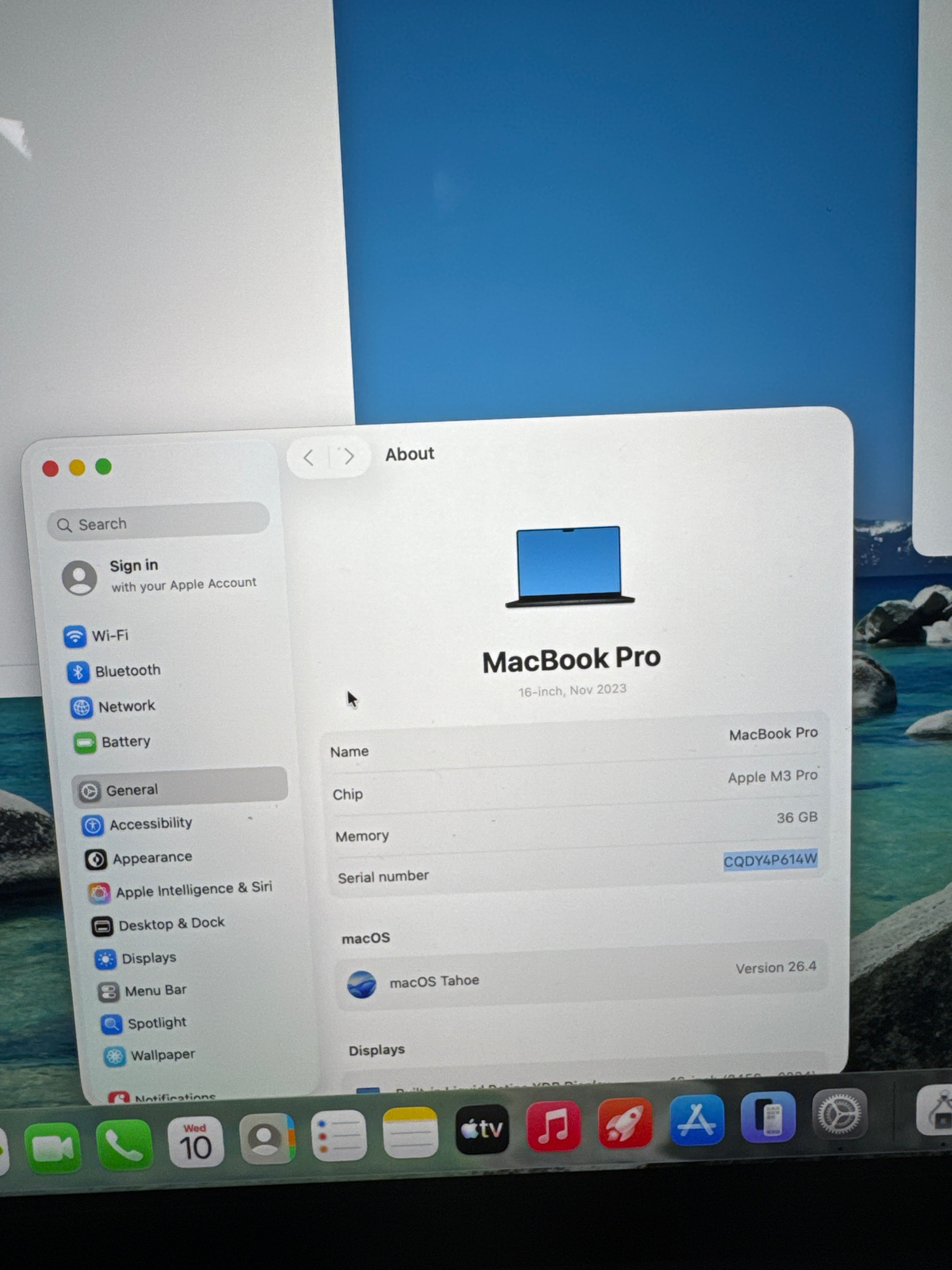Open Reminders from the Dock
The width and height of the screenshot is (952, 1270).
coord(338,1136)
